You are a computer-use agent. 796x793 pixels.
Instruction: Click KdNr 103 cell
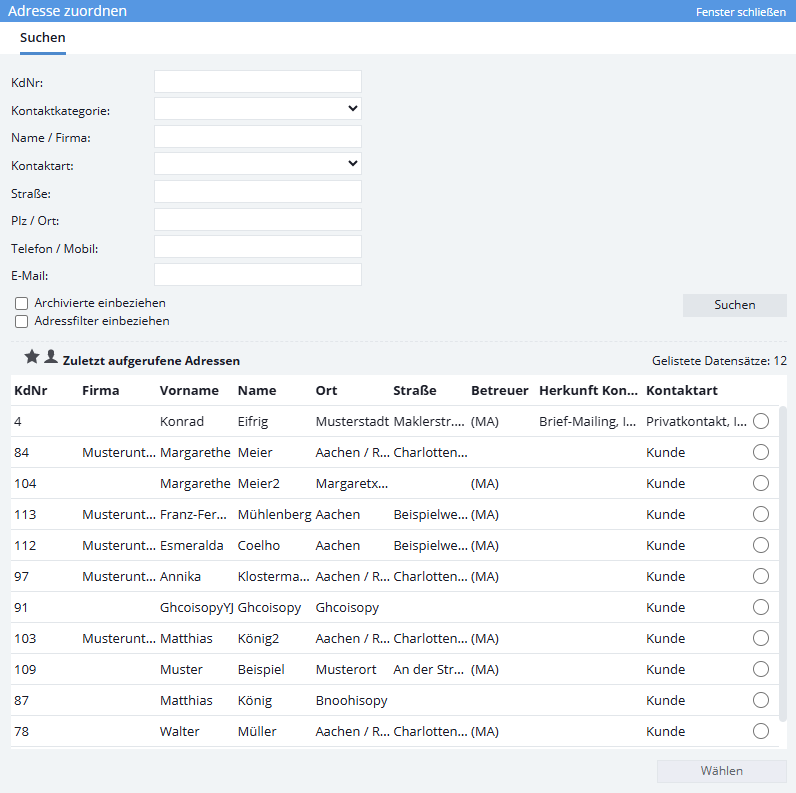coord(25,638)
